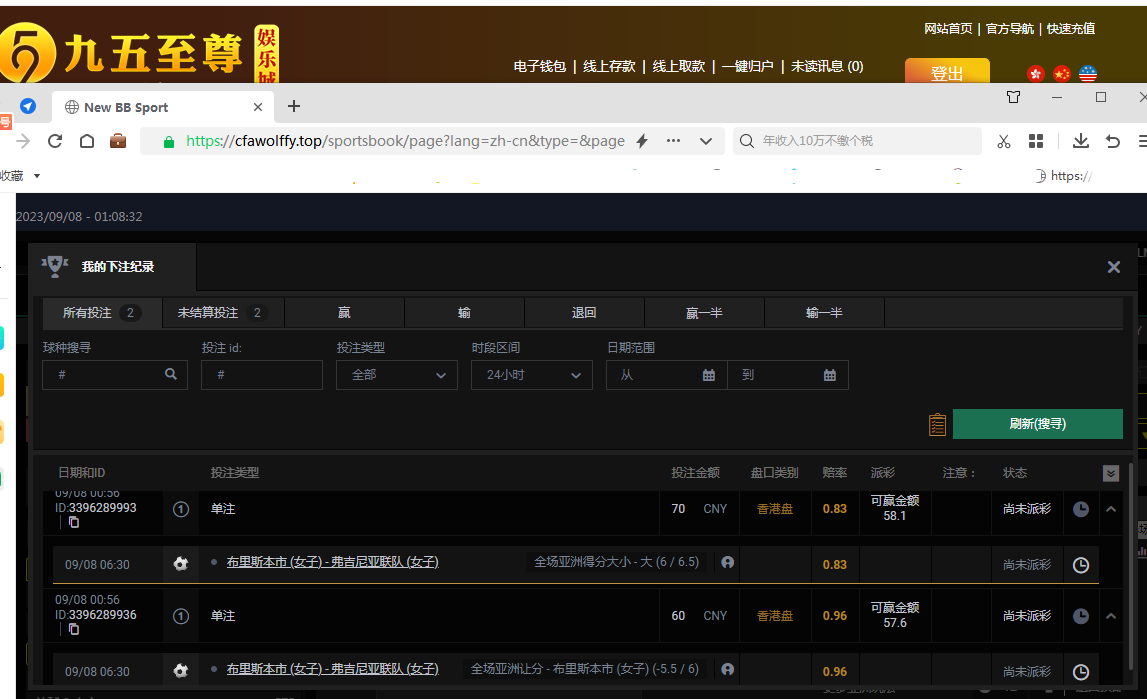Click the browser reload icon
Screen dimensions: 1147x699
[x=55, y=141]
